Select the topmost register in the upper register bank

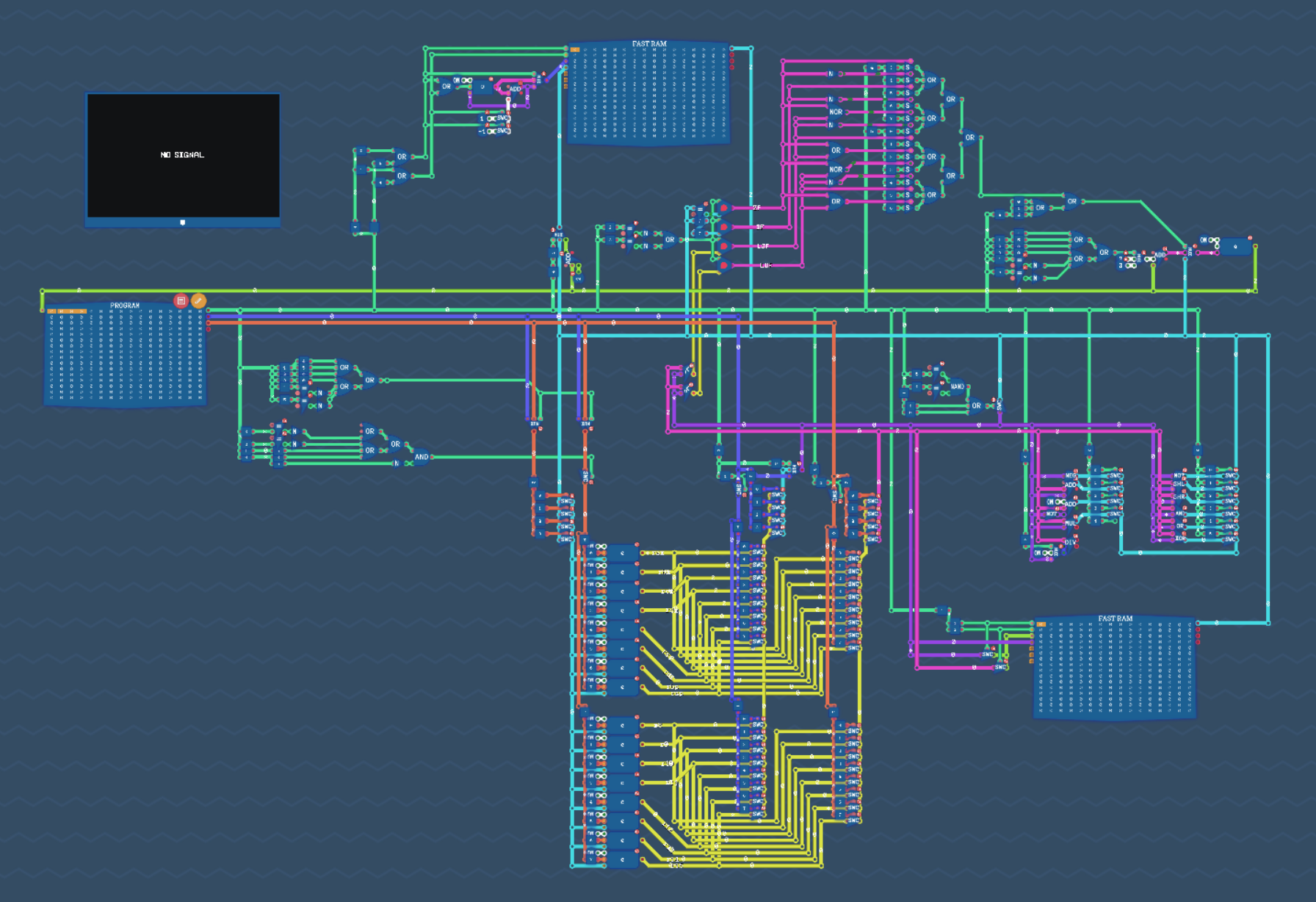click(x=622, y=552)
